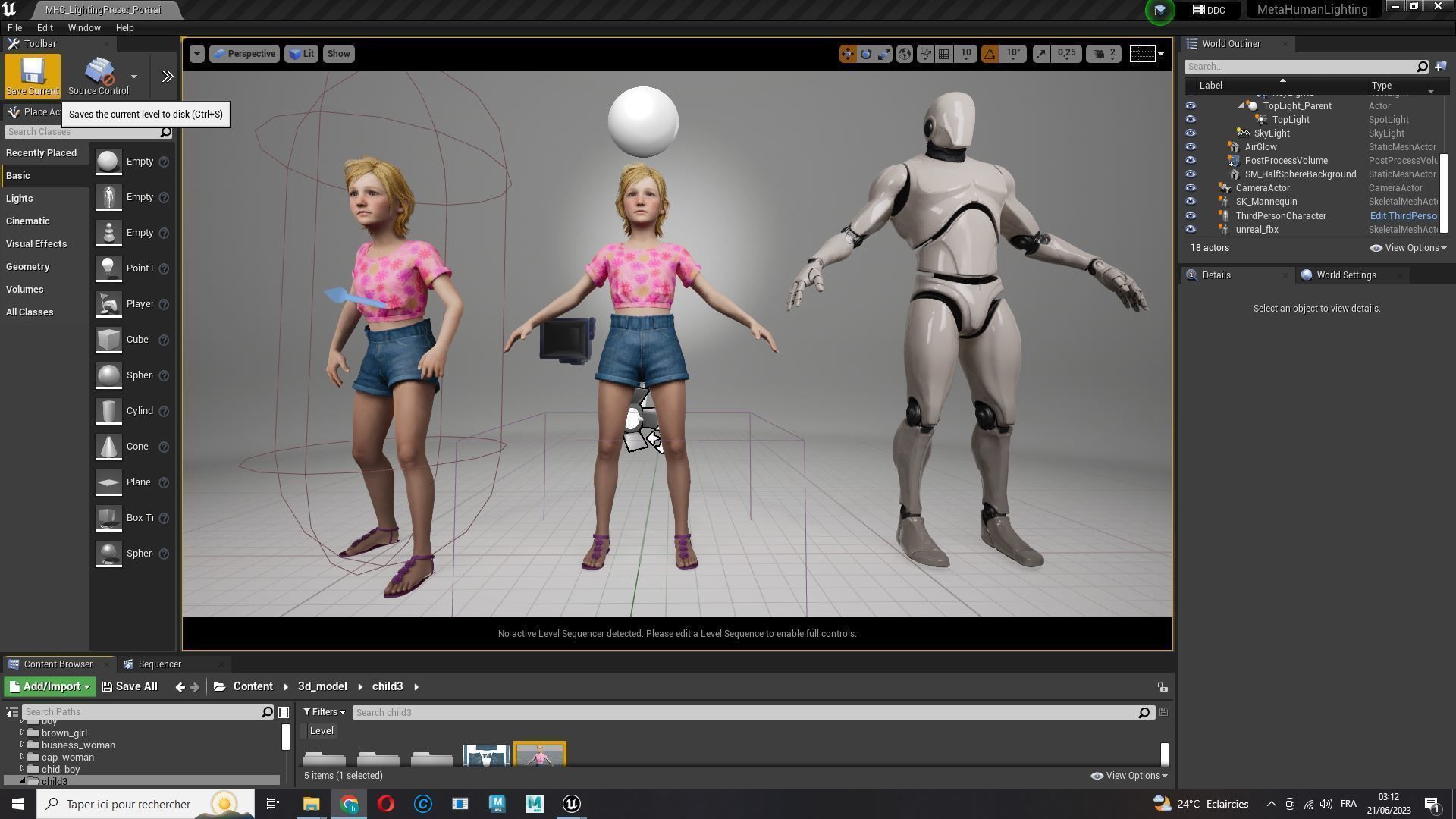The height and width of the screenshot is (819, 1456).
Task: Select Geometry category
Action: [x=28, y=266]
